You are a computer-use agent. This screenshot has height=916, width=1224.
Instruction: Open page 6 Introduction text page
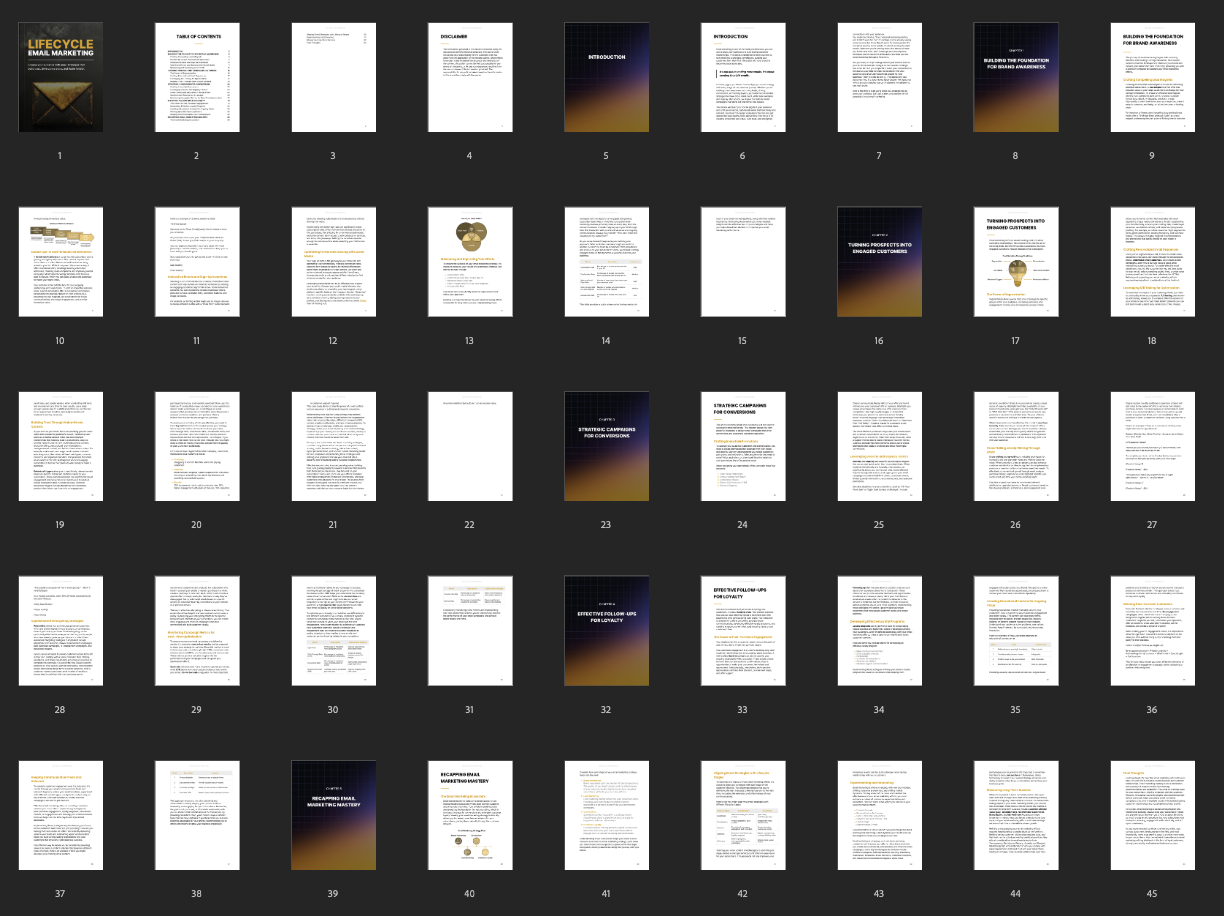tap(742, 77)
